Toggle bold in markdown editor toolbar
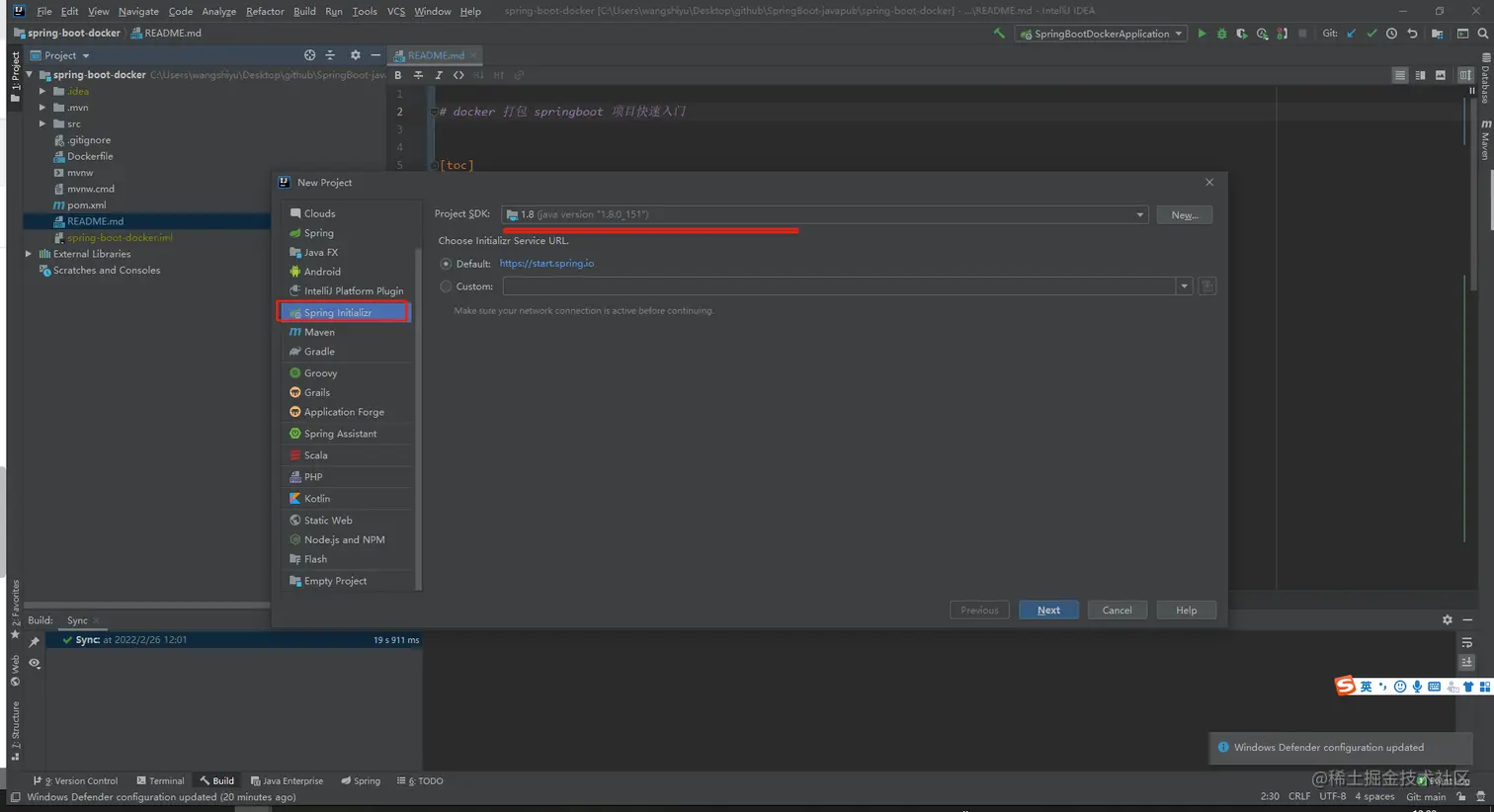The width and height of the screenshot is (1494, 812). (x=398, y=75)
